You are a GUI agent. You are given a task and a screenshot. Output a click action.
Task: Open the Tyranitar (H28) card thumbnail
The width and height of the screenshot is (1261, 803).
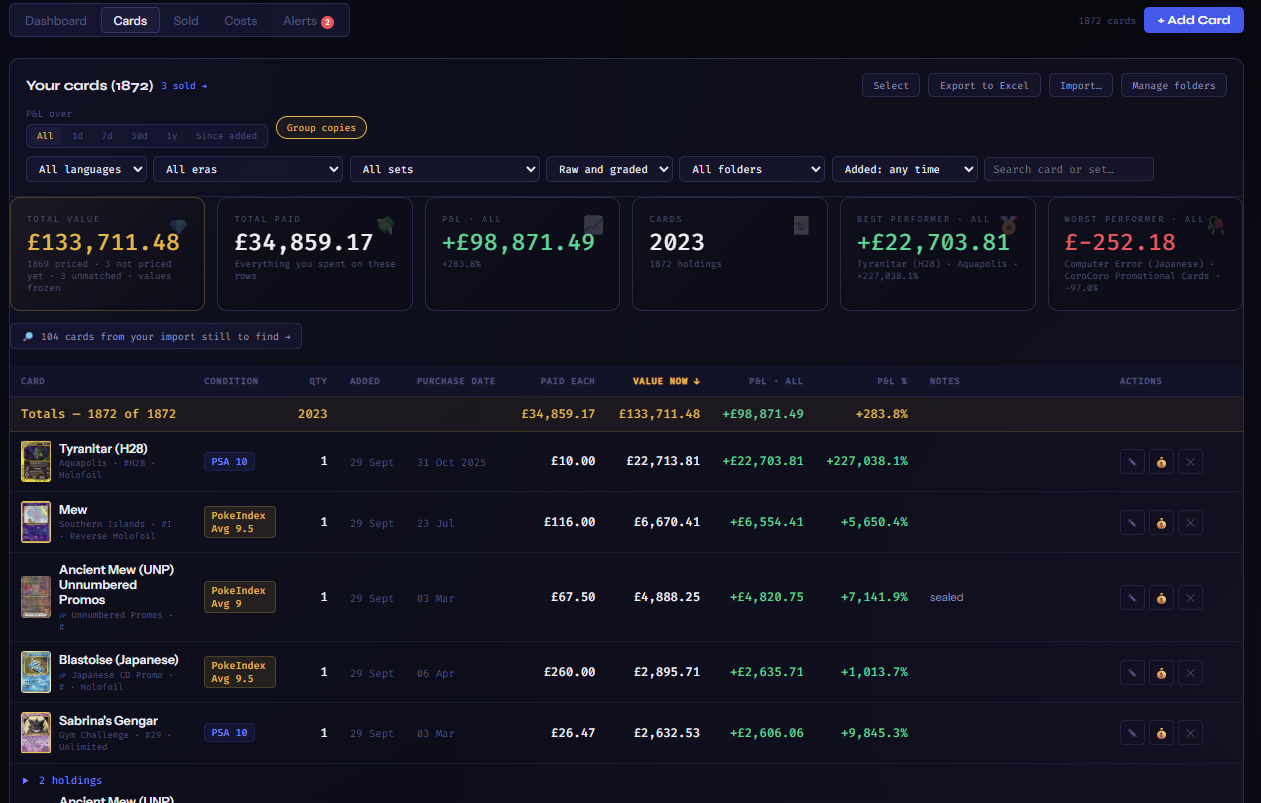click(x=36, y=462)
